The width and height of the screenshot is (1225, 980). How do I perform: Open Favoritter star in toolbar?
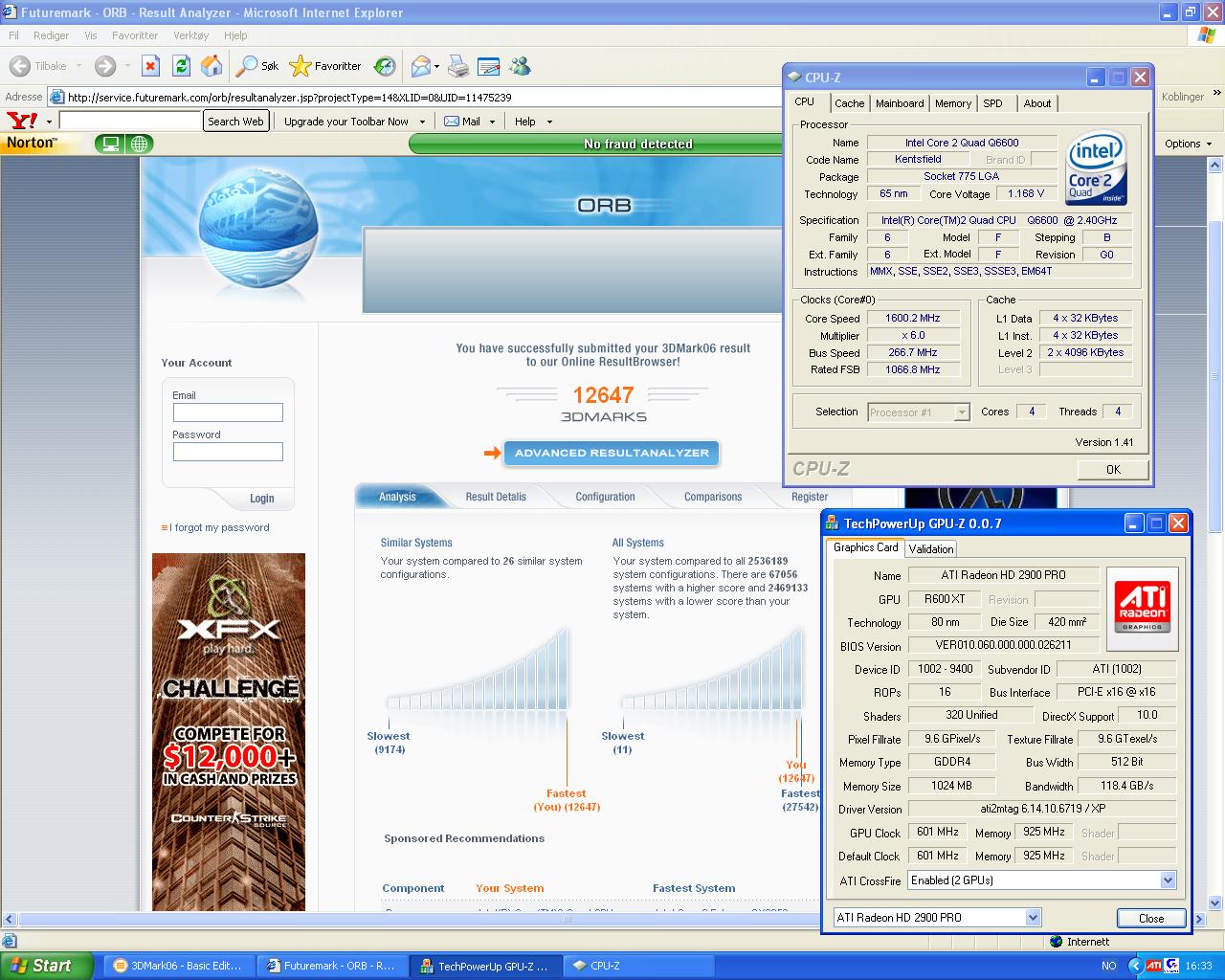pos(325,66)
